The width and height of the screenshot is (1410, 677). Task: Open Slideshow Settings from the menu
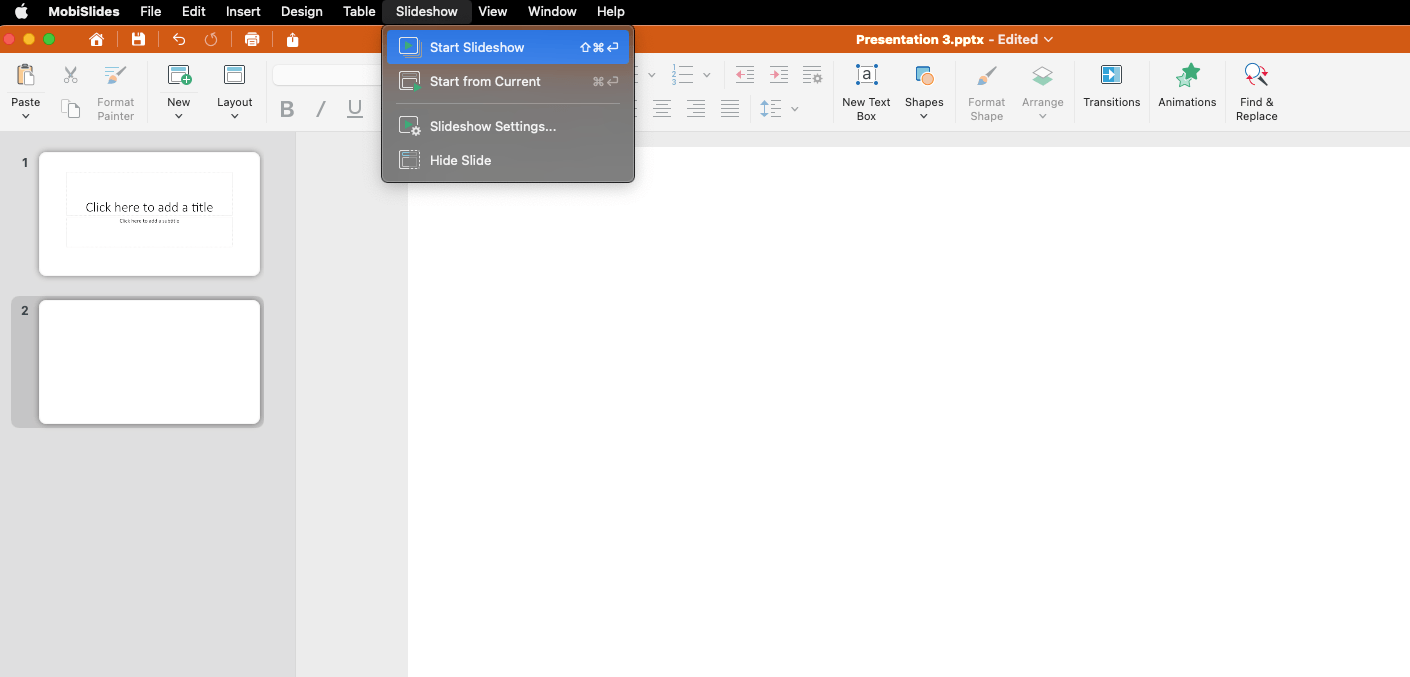tap(508, 126)
